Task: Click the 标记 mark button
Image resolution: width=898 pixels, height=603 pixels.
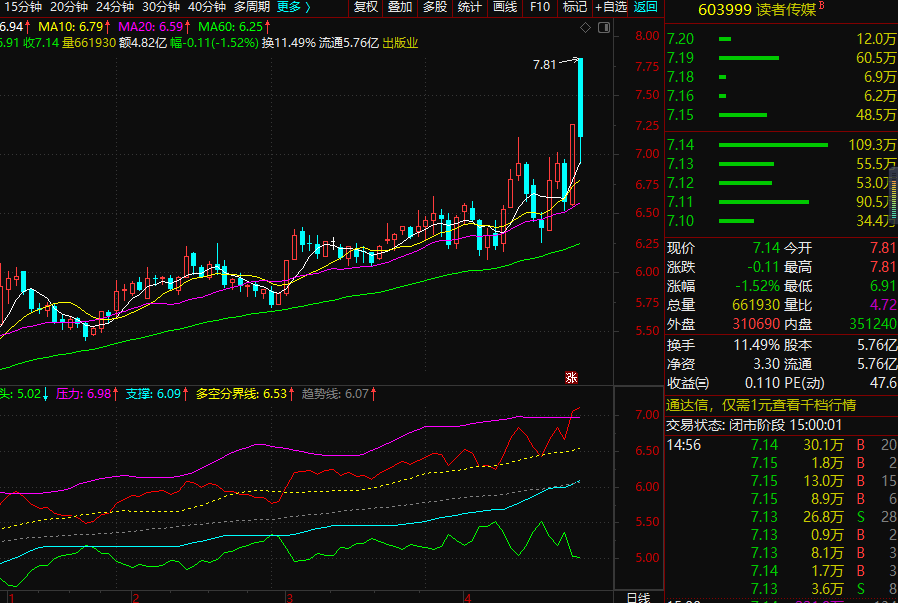Action: (574, 7)
